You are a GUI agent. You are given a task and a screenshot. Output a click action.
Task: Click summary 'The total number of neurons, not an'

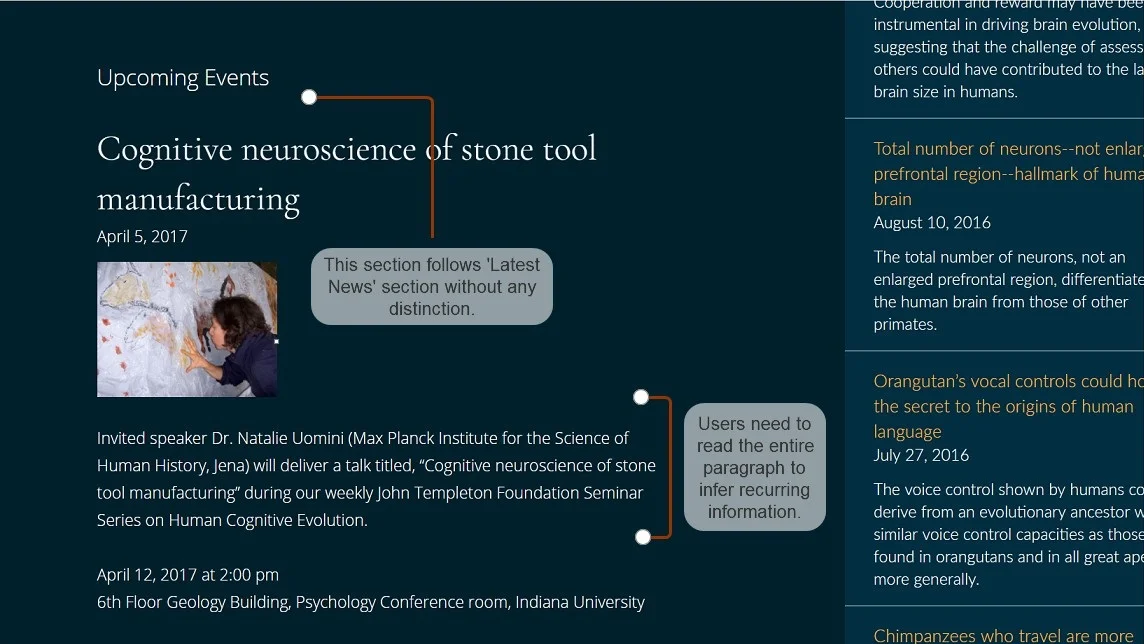(x=1008, y=290)
